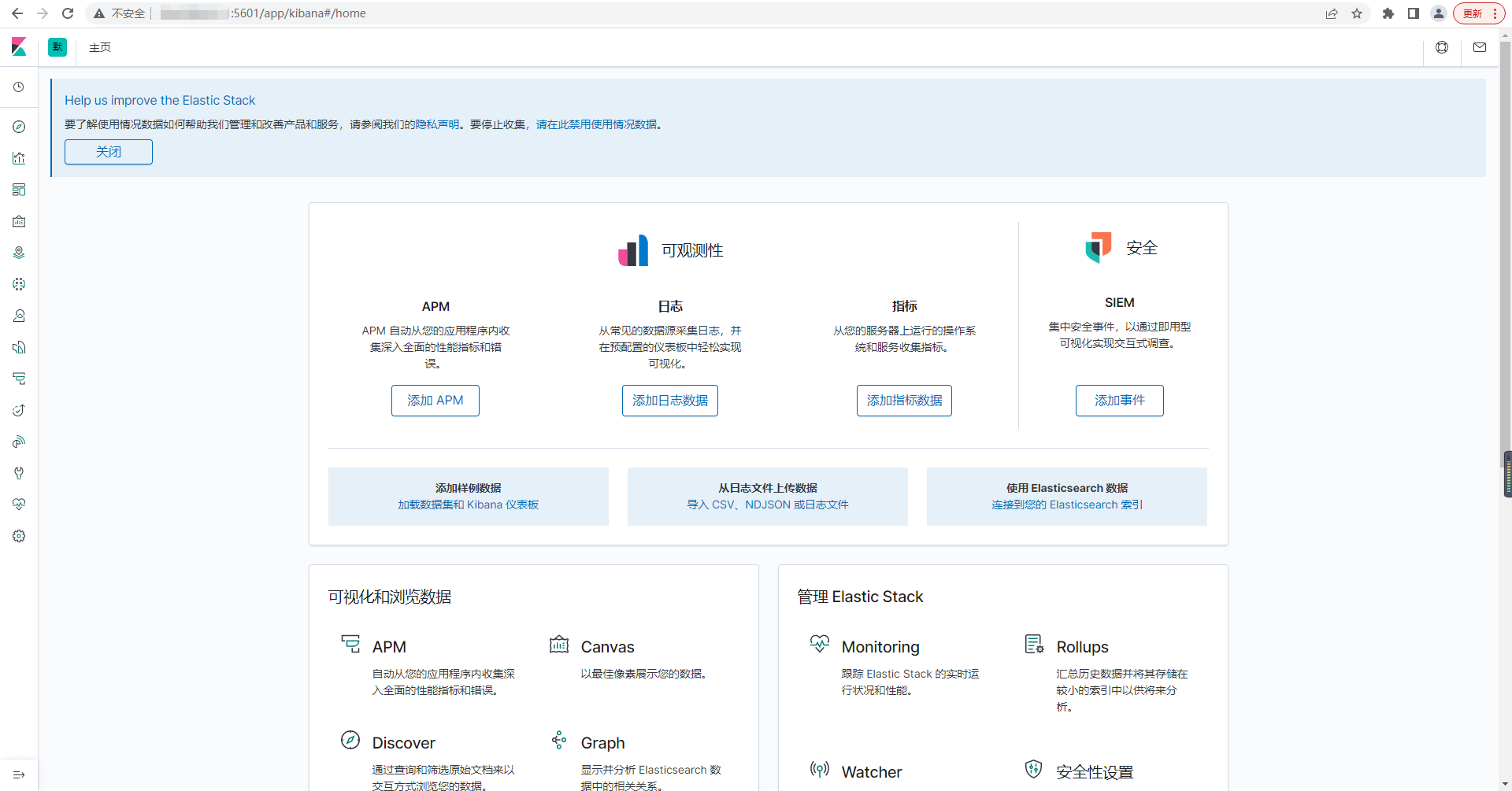Image resolution: width=1512 pixels, height=791 pixels.
Task: Click the Monitoring card title
Action: [x=880, y=647]
